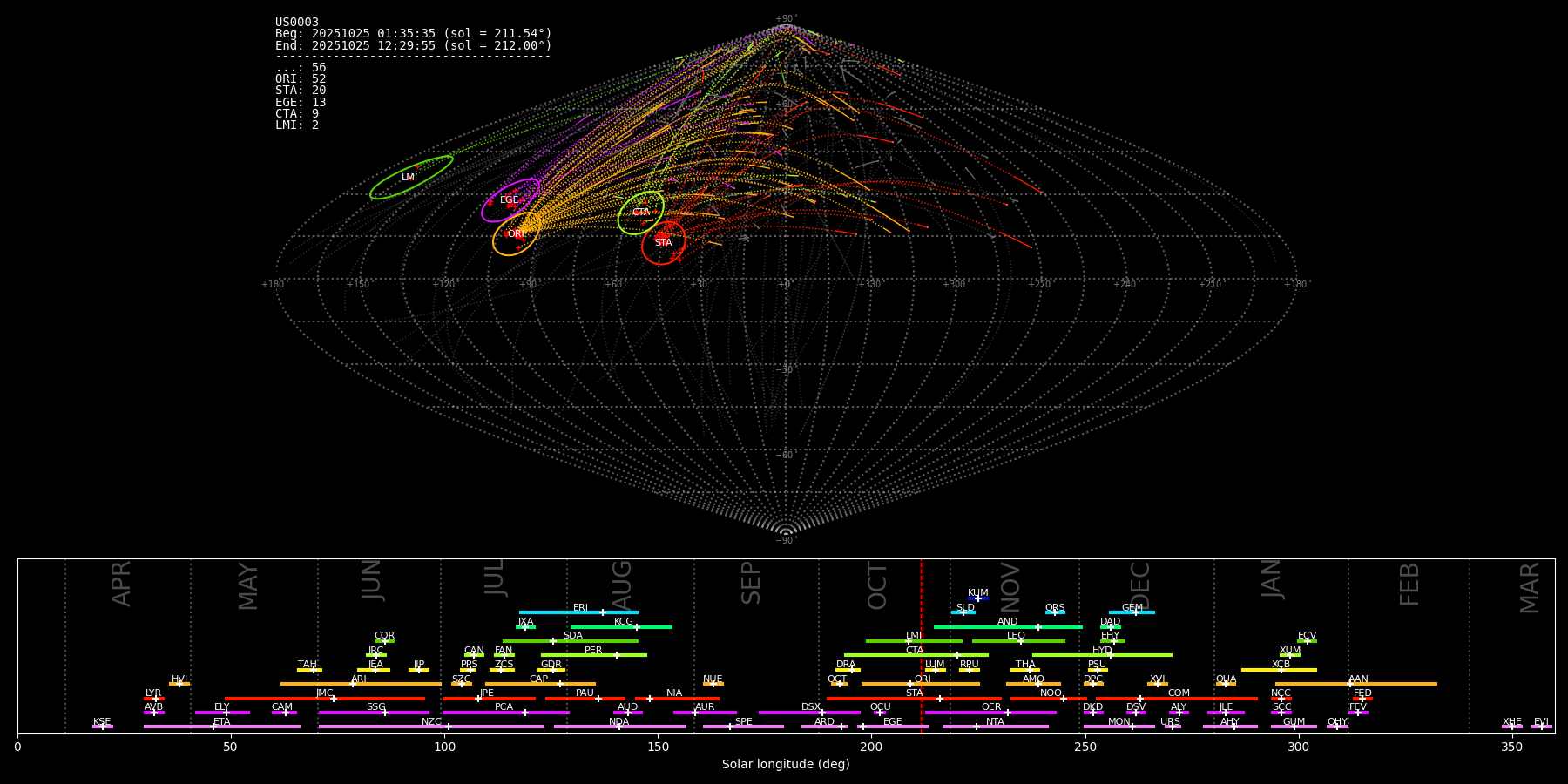Click the HYD shower bar in timeline
The width and height of the screenshot is (1568, 784).
(1102, 655)
